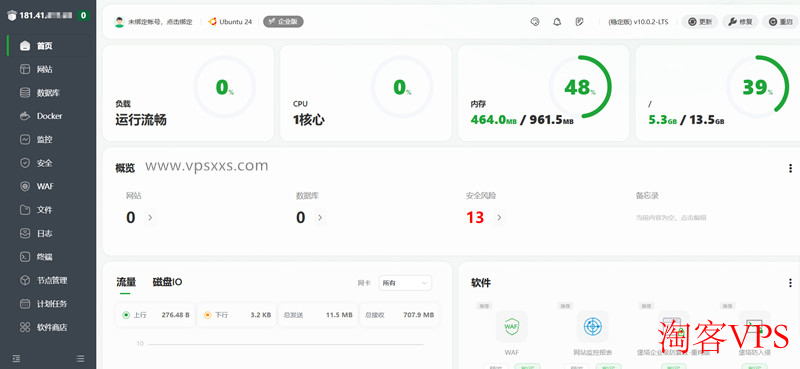This screenshot has height=369, width=800.
Task: Open the 首页 home icon in sidebar
Action: click(25, 46)
